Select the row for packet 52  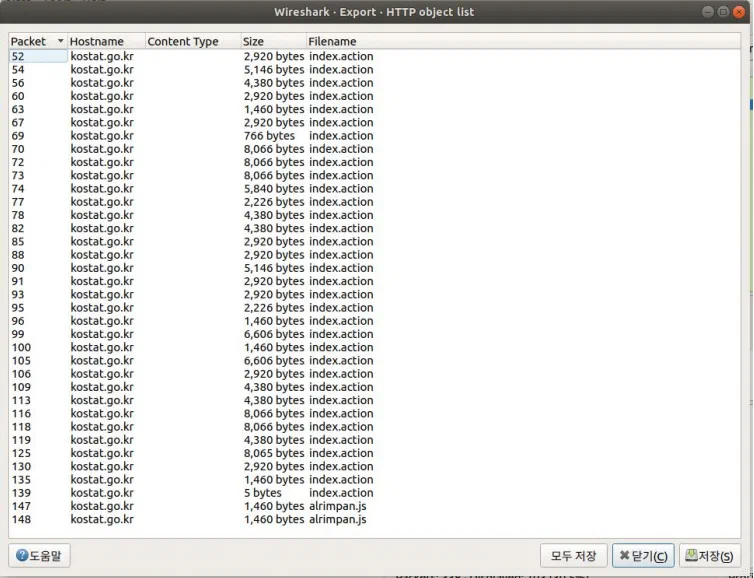(x=375, y=56)
